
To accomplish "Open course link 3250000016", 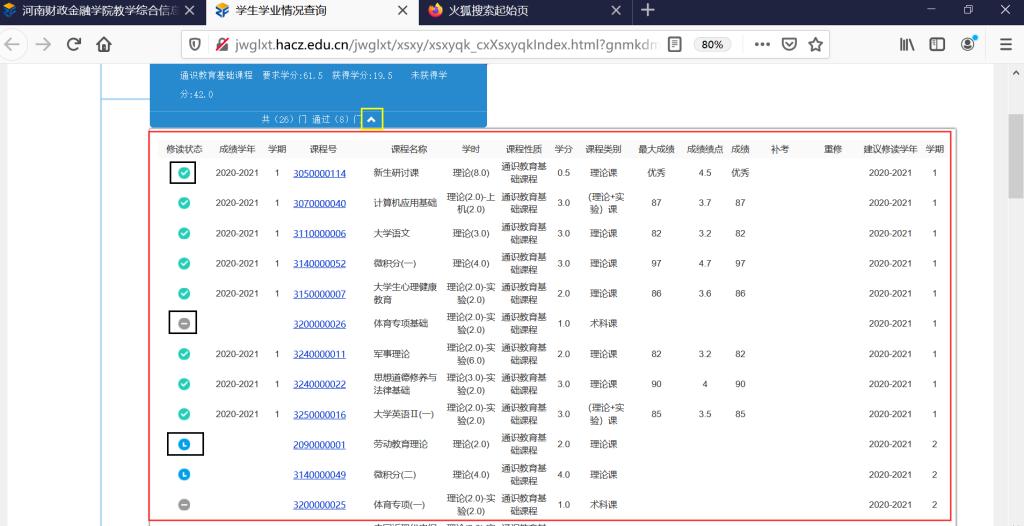I will pyautogui.click(x=319, y=414).
